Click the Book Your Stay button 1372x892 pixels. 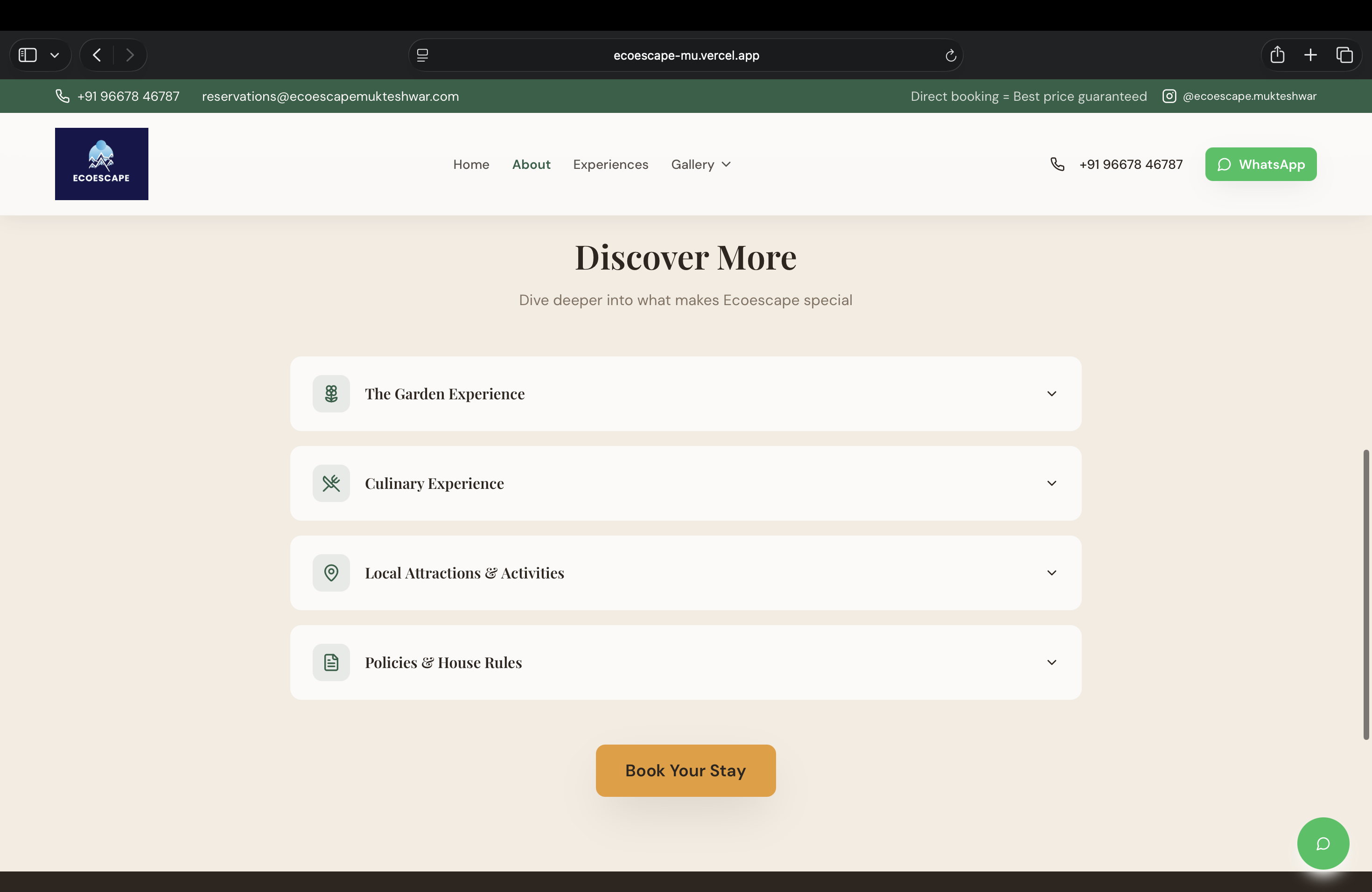[x=686, y=771]
